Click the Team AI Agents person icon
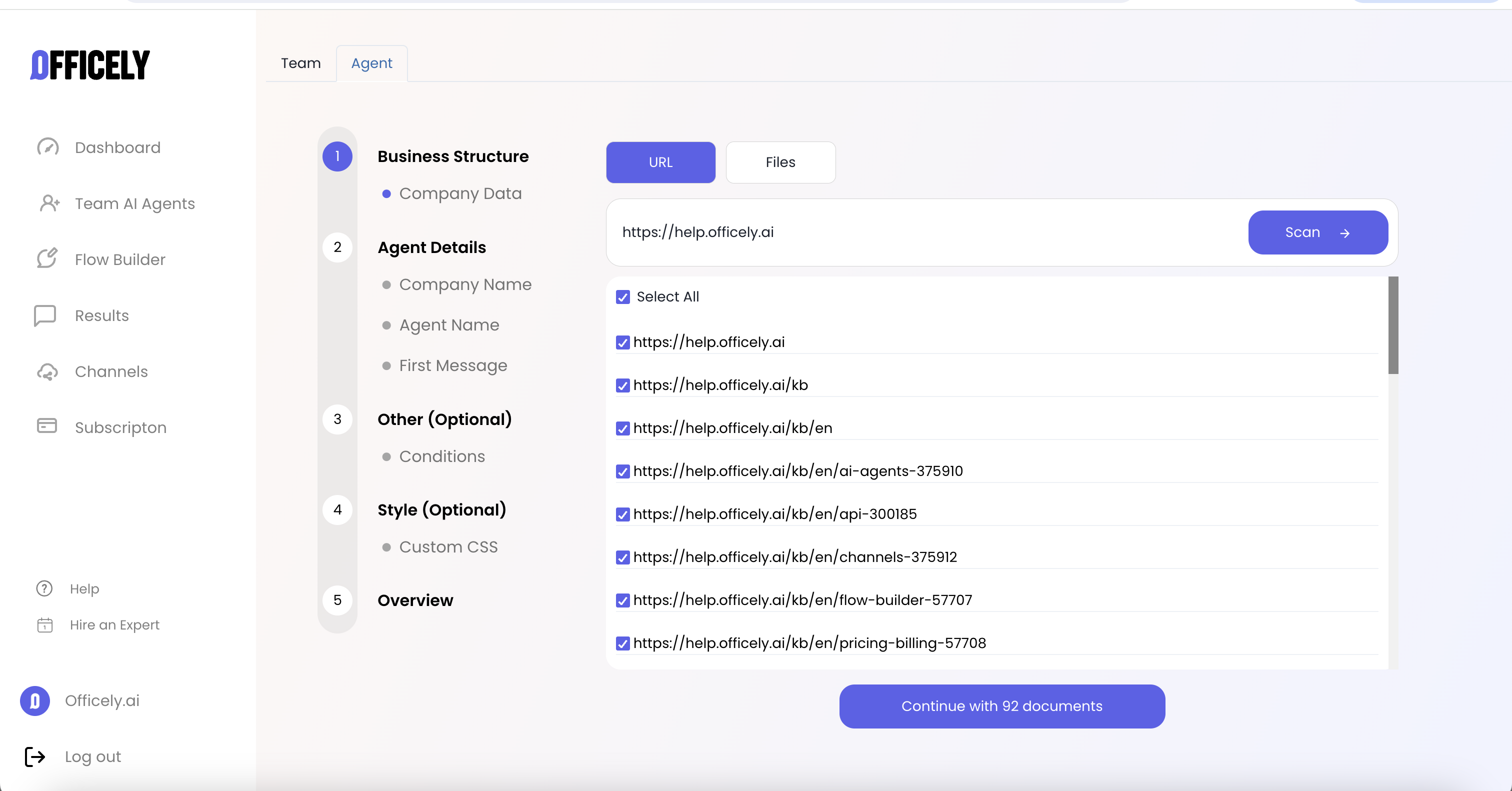The image size is (1512, 791). tap(48, 203)
